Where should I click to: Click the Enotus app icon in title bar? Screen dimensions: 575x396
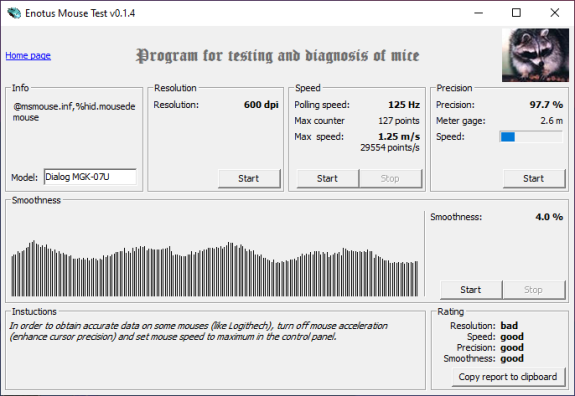(14, 13)
